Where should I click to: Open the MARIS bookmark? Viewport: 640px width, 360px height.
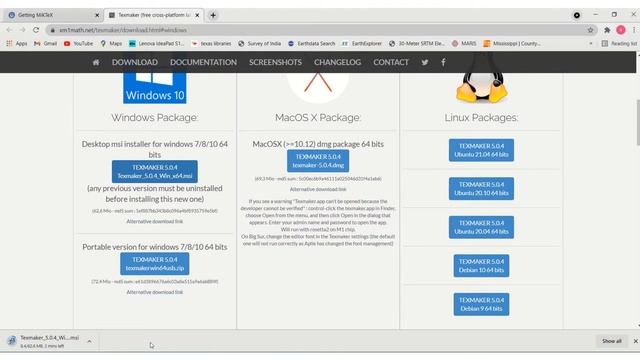pyautogui.click(x=464, y=43)
